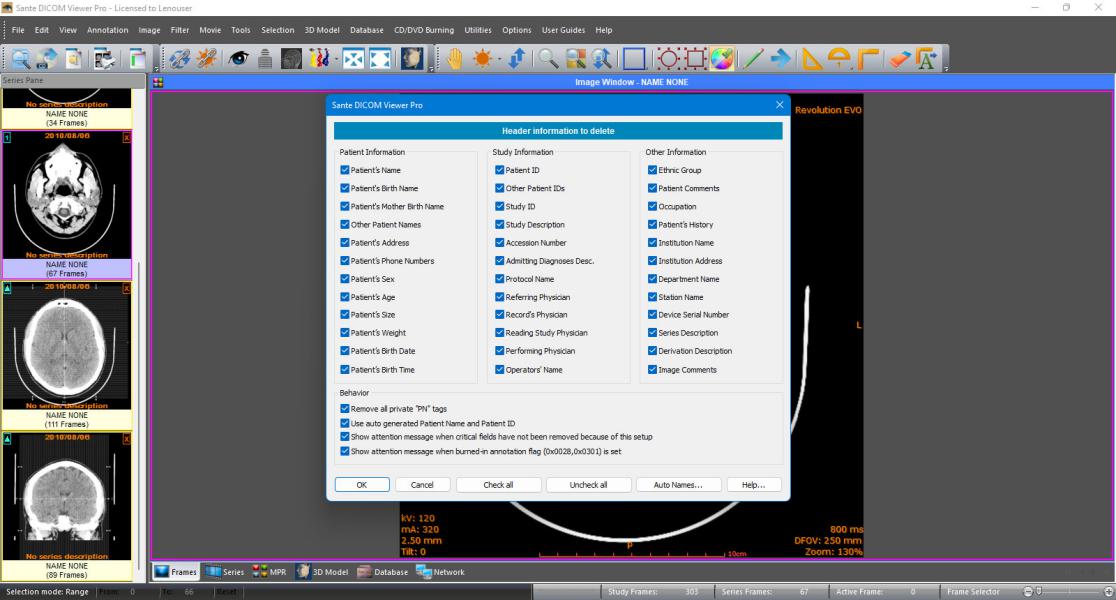Toggle Remove all private "PN" tags checkbox

point(344,409)
